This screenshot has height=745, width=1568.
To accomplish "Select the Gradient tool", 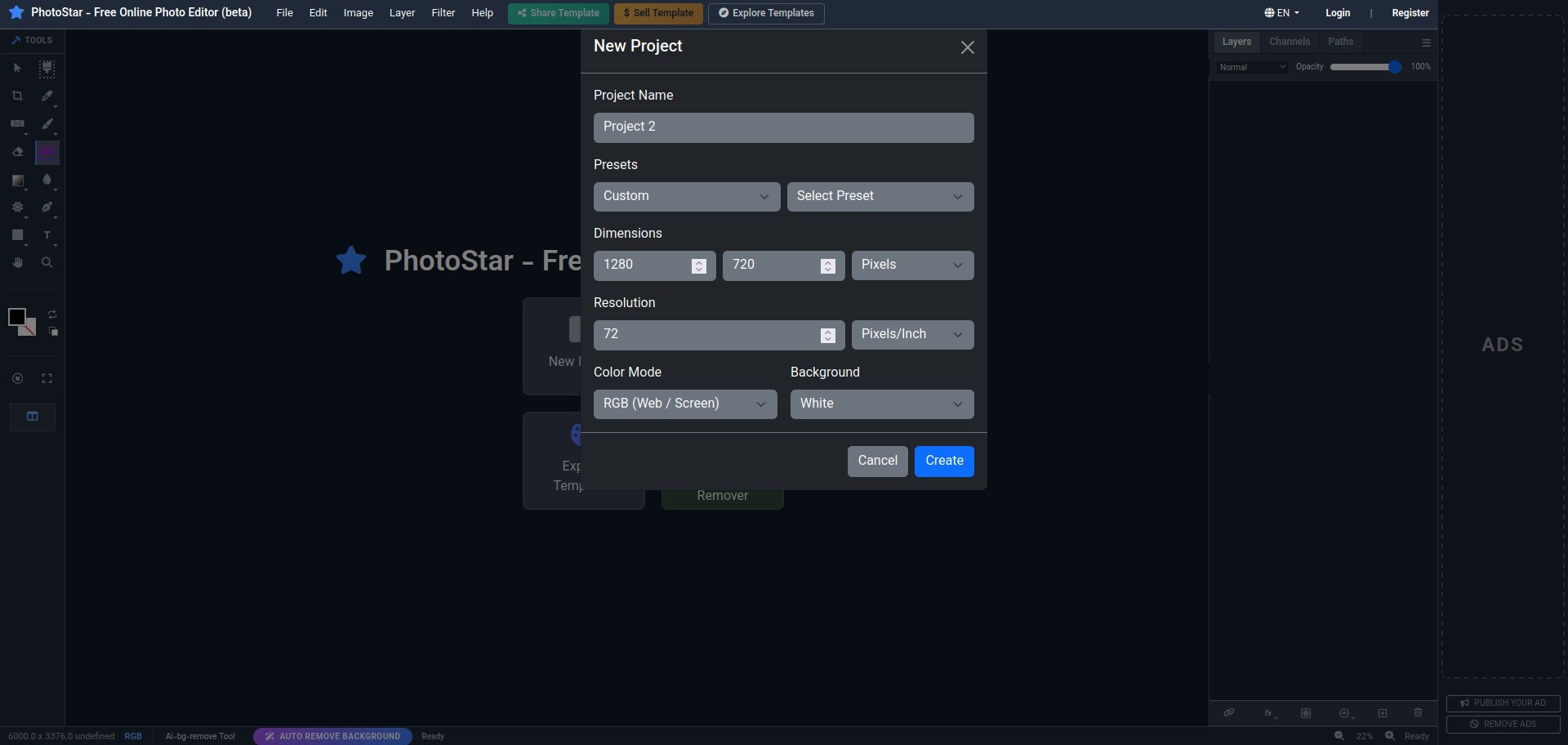I will (17, 181).
